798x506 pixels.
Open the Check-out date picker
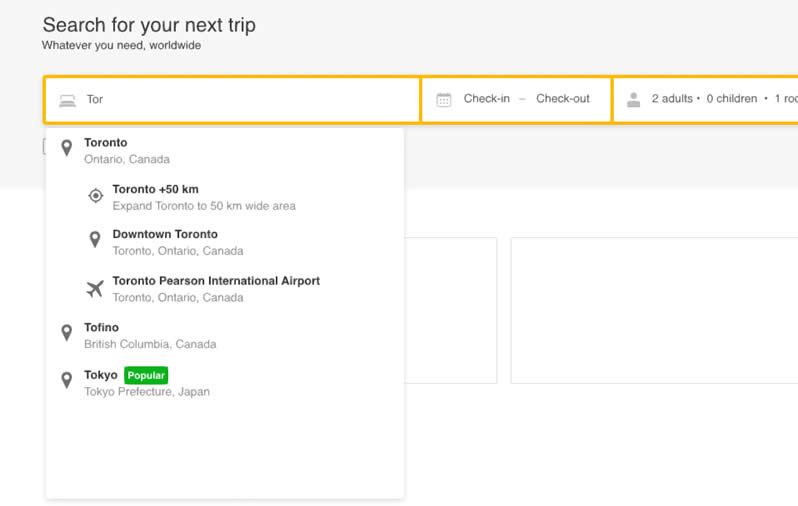(x=563, y=99)
